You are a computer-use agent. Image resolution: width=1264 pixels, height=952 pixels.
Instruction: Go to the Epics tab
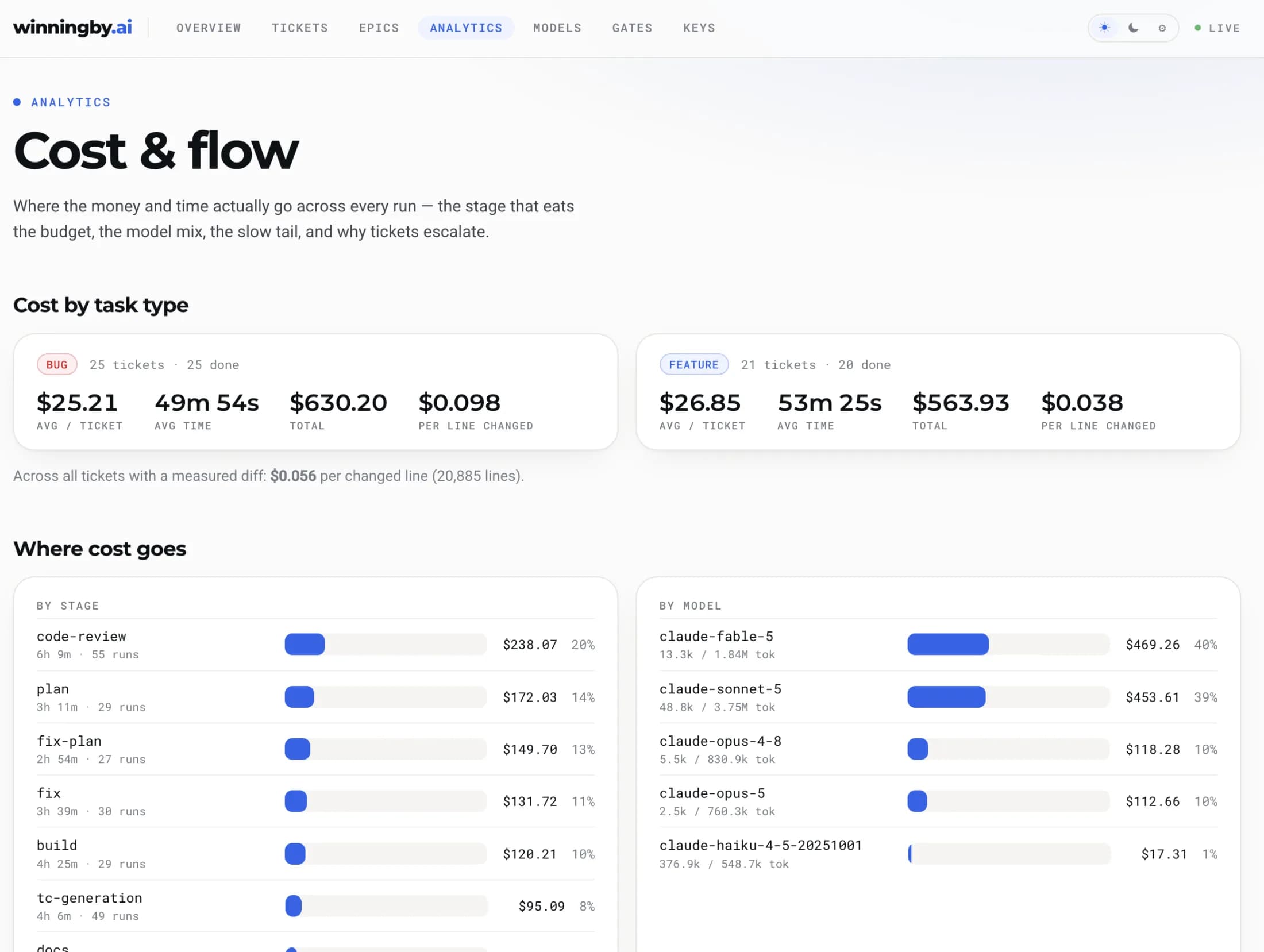coord(379,28)
